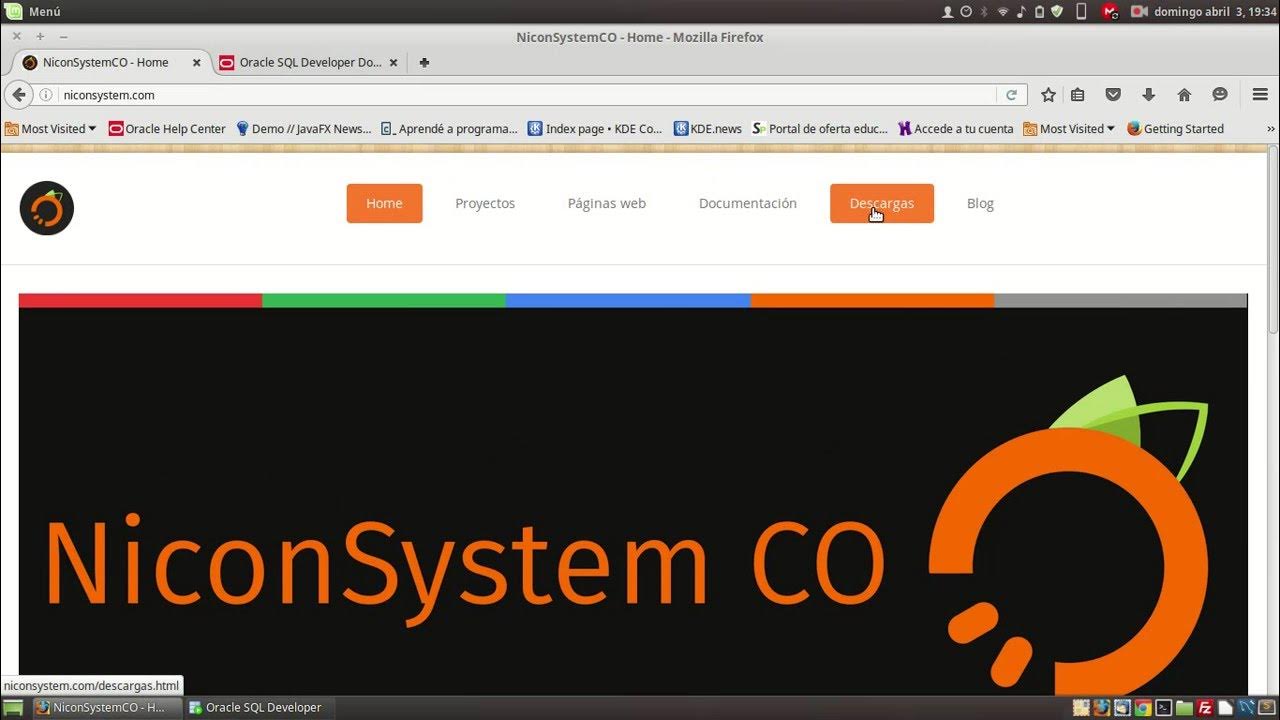The height and width of the screenshot is (720, 1280).
Task: Launch Thunderbird from the bottom panel
Action: 1123,708
